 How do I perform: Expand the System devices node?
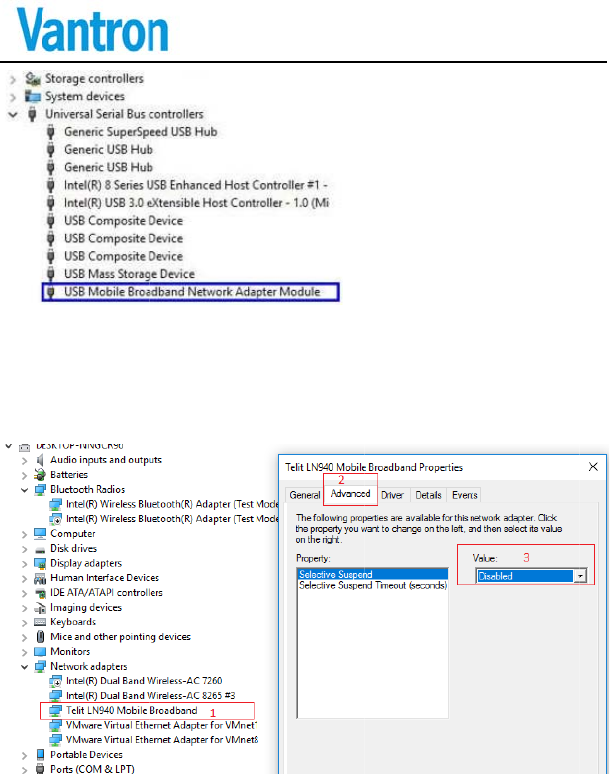[13, 97]
